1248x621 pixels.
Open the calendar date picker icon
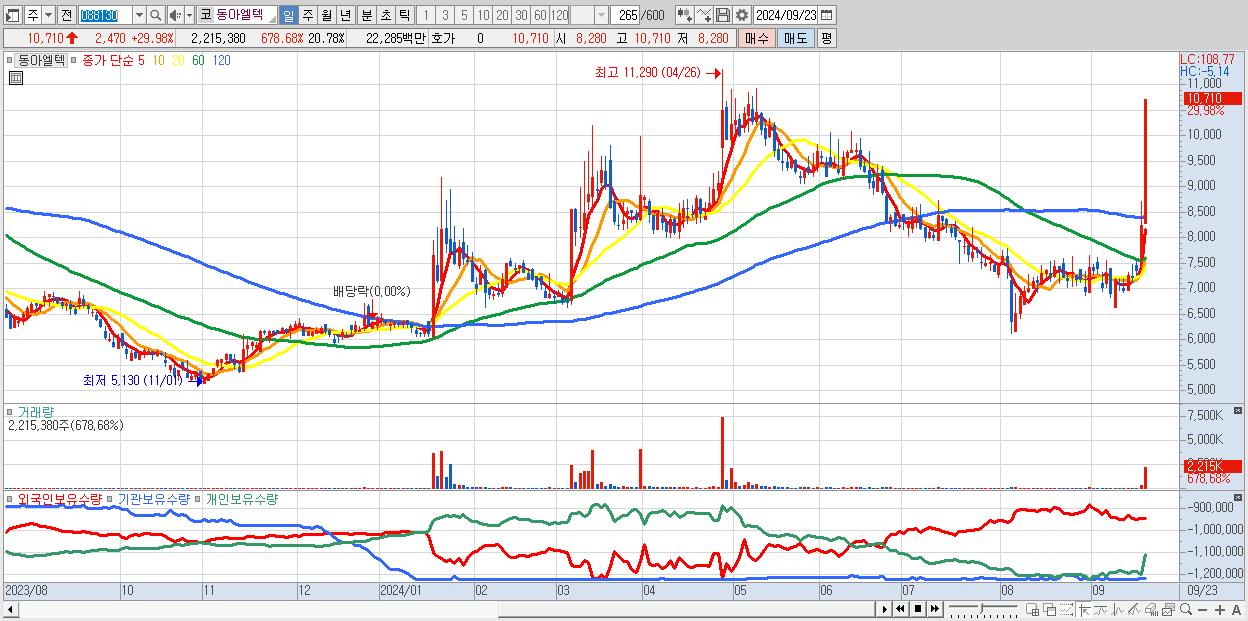826,15
